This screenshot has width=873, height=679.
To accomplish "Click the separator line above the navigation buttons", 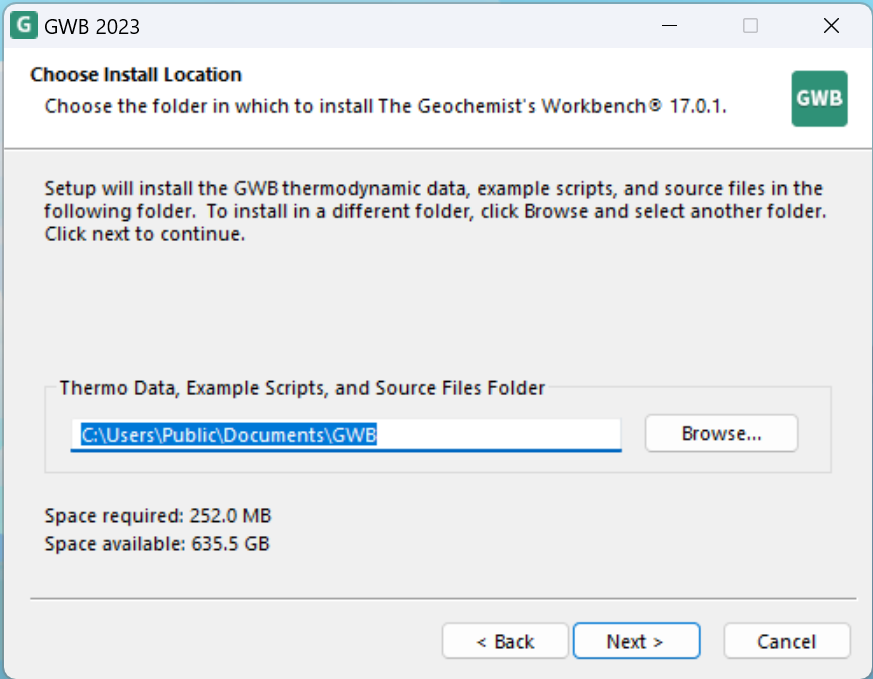I will pos(443,599).
